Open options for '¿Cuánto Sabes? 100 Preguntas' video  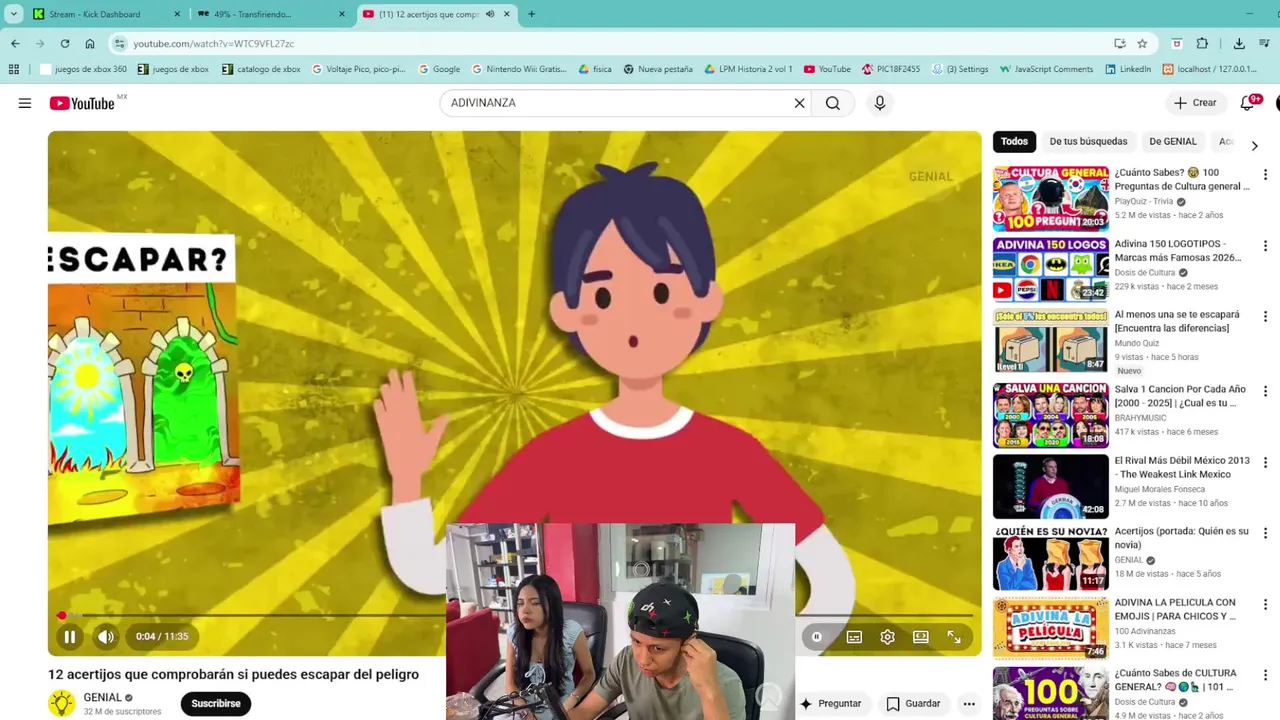coord(1265,175)
